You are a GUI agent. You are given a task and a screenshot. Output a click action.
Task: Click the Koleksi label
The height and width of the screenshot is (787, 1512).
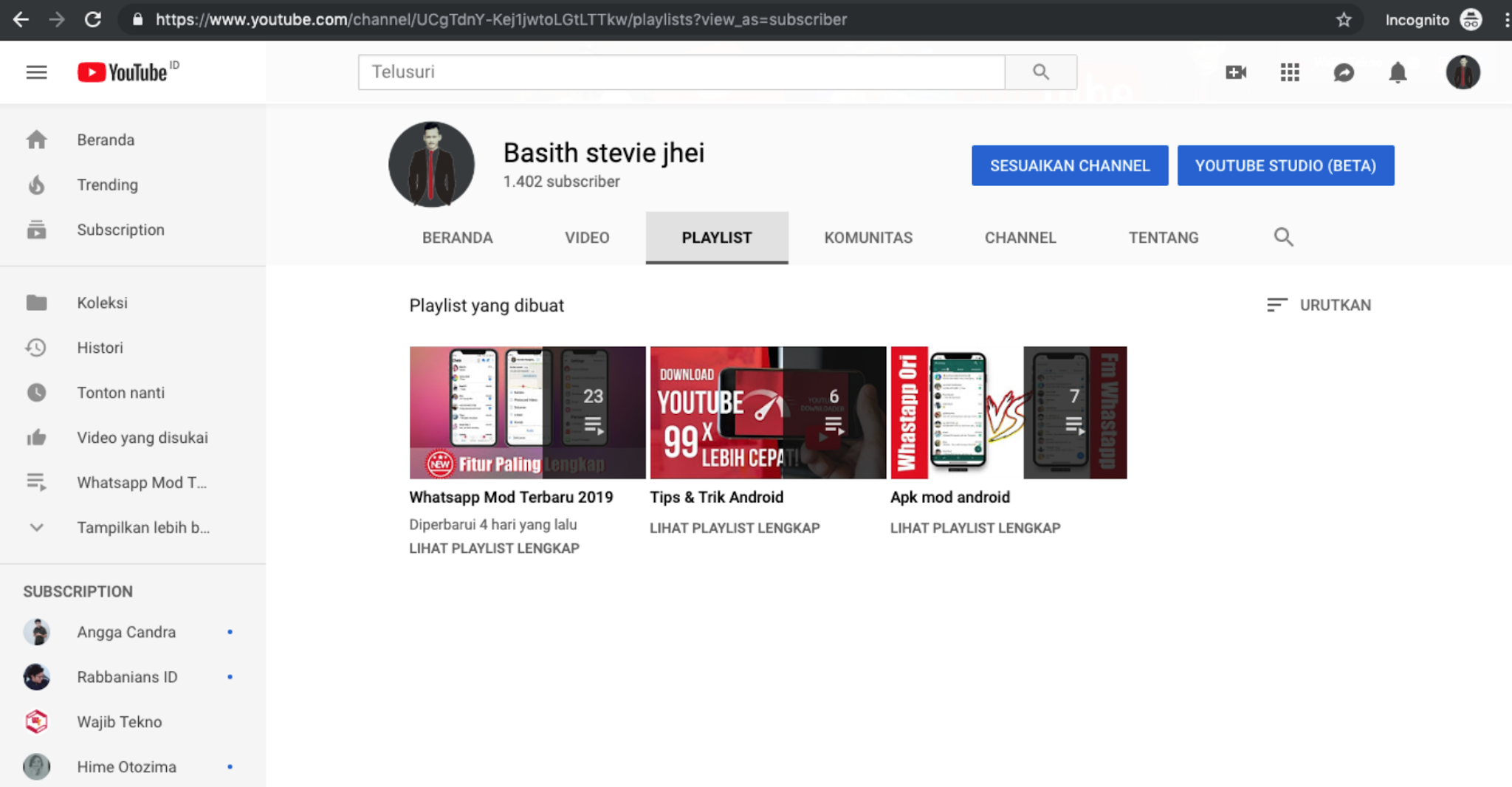(x=102, y=303)
